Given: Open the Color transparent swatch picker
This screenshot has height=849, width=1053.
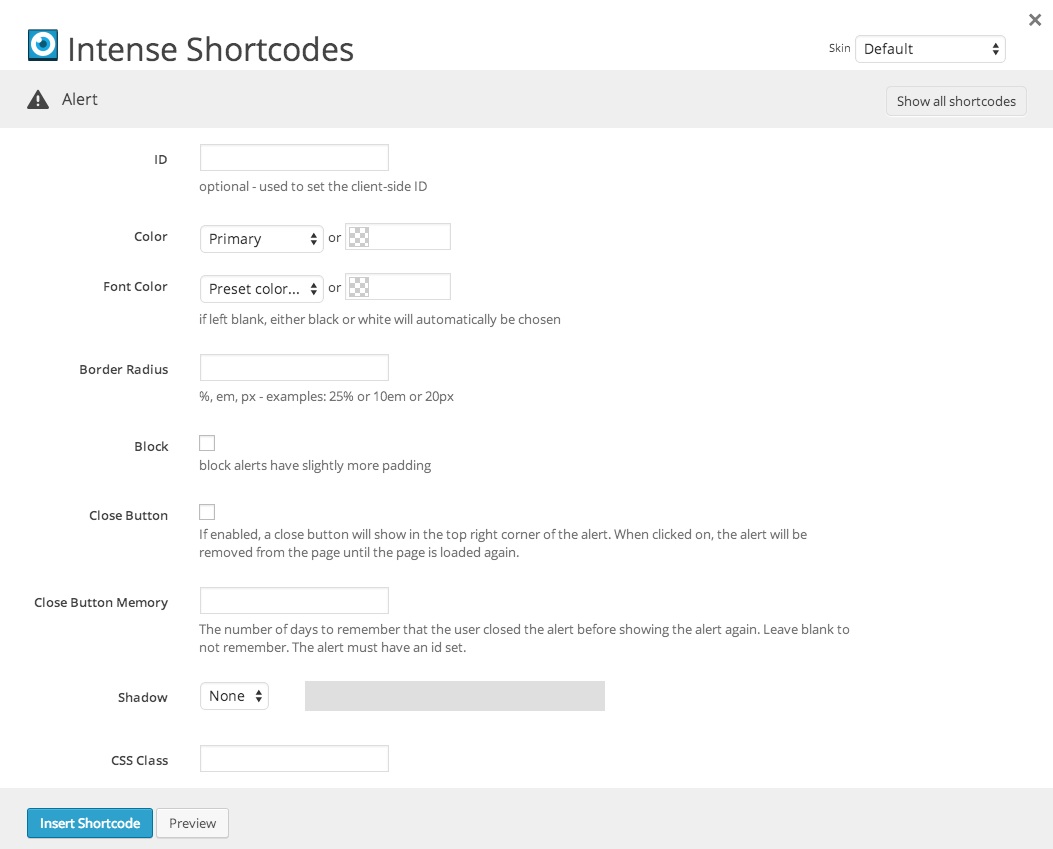Looking at the screenshot, I should pyautogui.click(x=359, y=237).
